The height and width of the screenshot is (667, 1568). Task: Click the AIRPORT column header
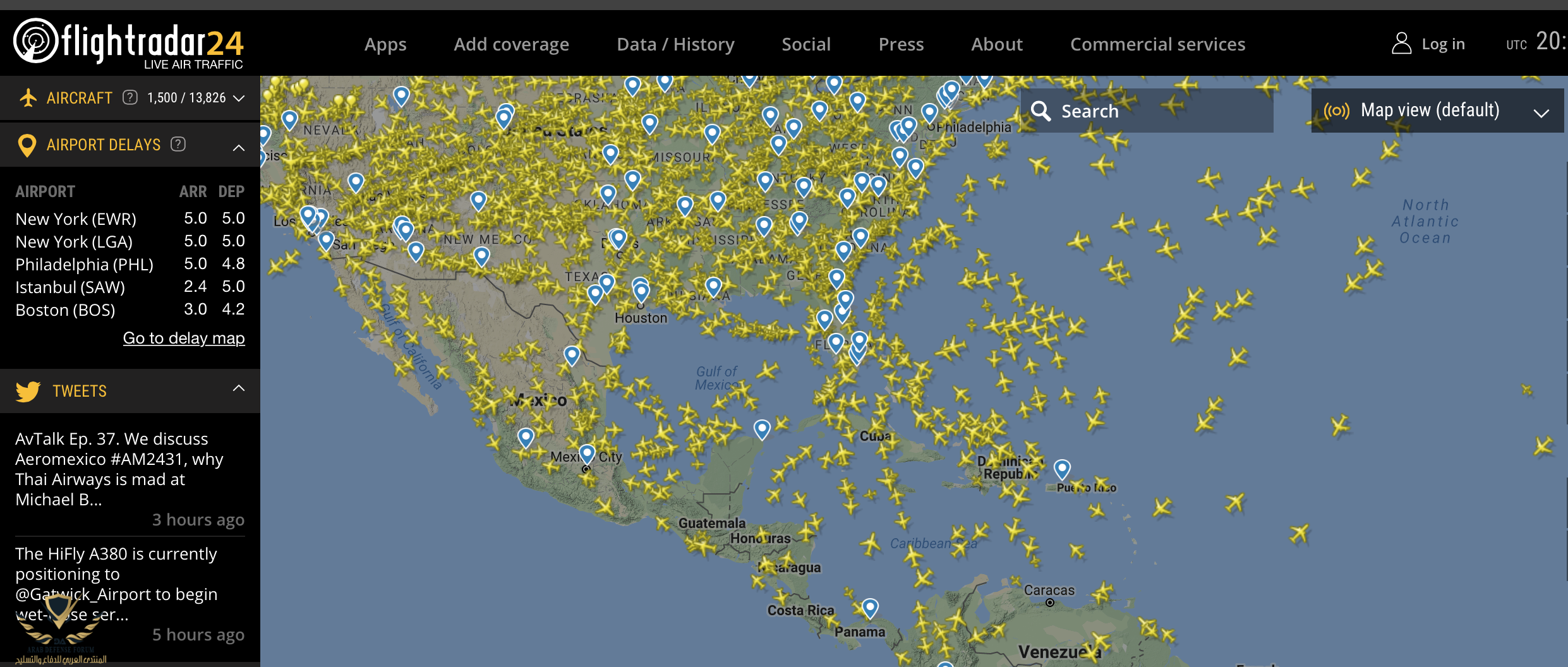[x=45, y=191]
